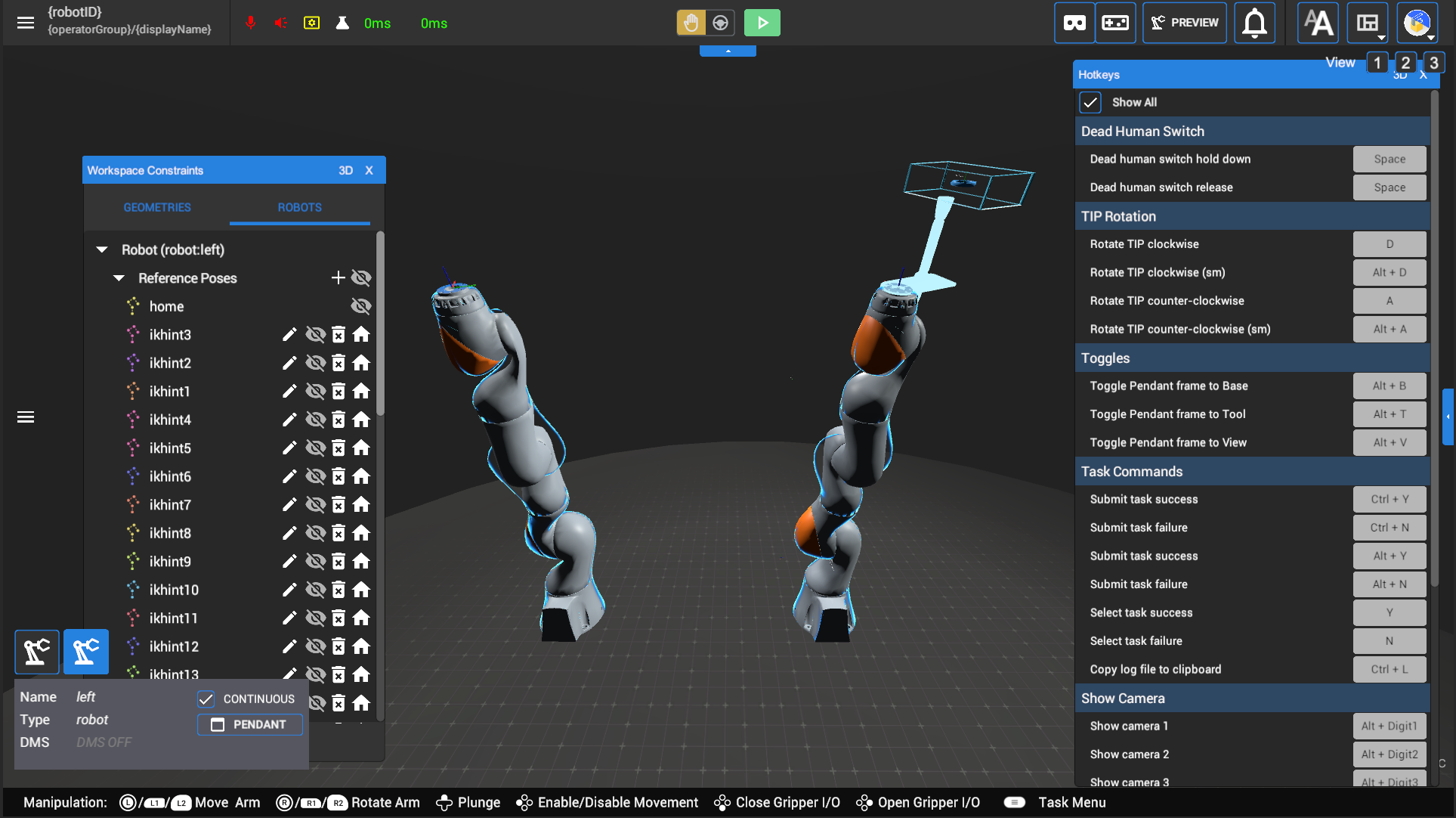Screen dimensions: 1456x818
Task: Click the small refresh icon at right edge
Action: click(x=1442, y=764)
